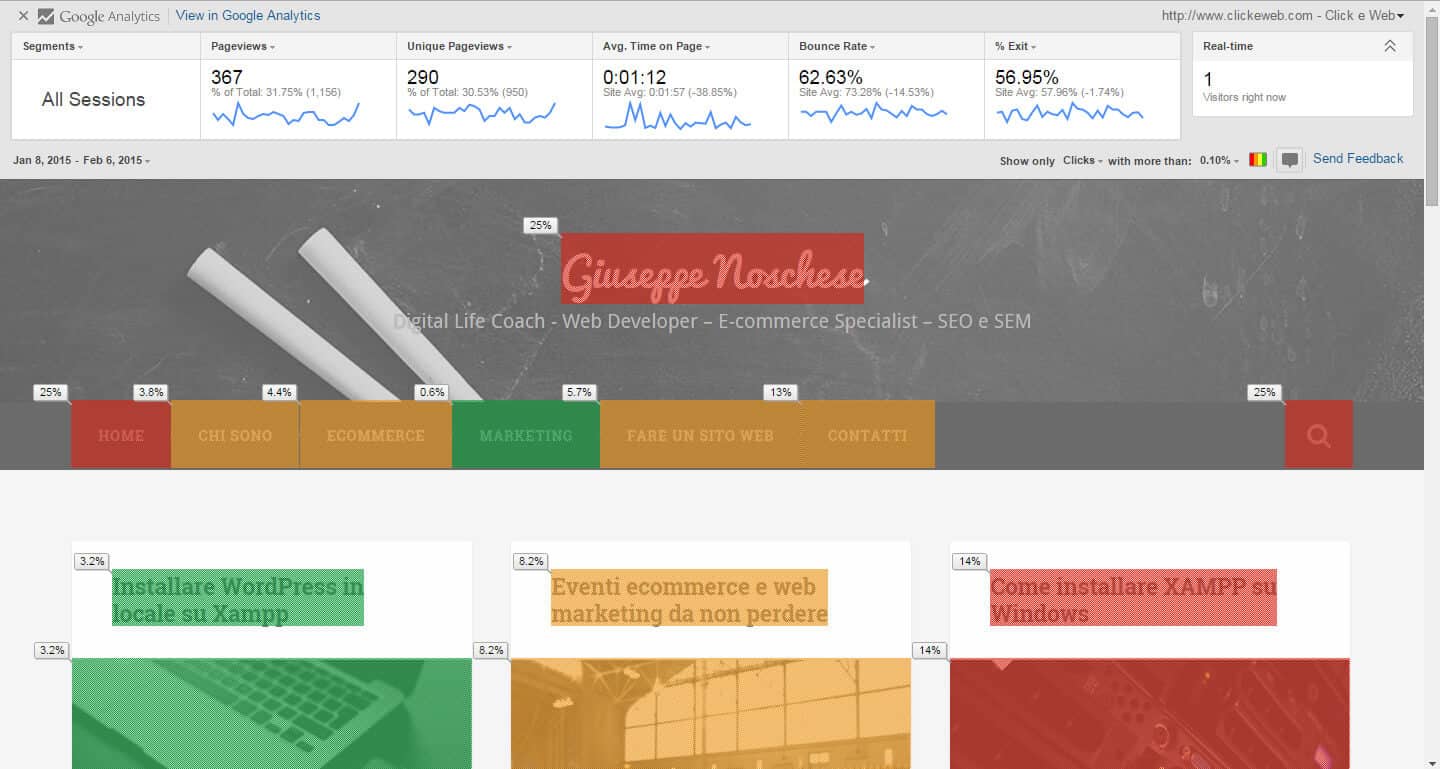
Task: Open the View in Google Analytics link
Action: click(x=248, y=16)
